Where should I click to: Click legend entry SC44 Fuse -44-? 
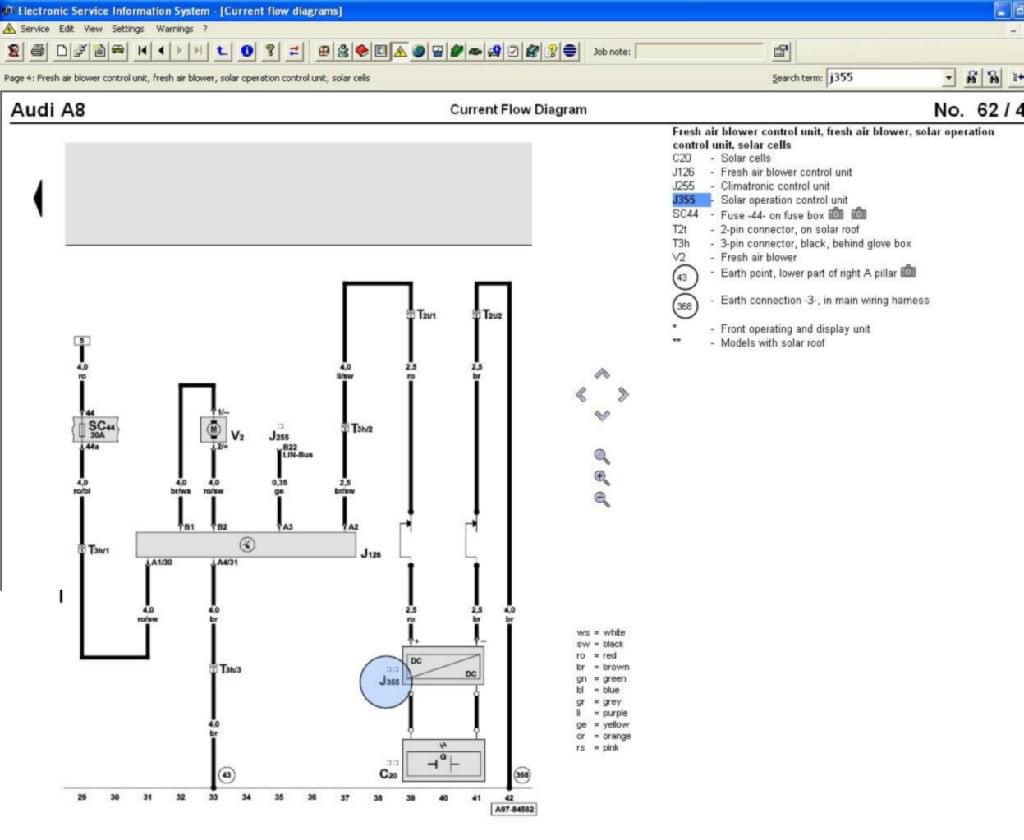[748, 214]
